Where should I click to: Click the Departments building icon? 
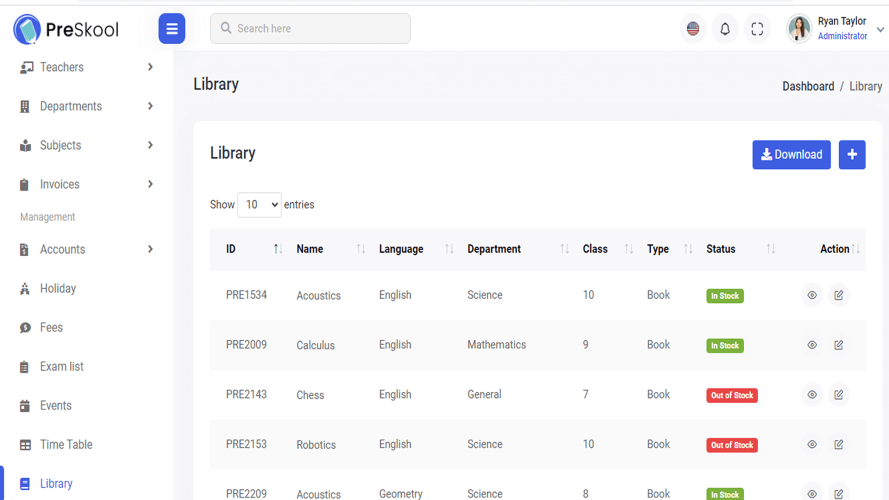tap(24, 107)
